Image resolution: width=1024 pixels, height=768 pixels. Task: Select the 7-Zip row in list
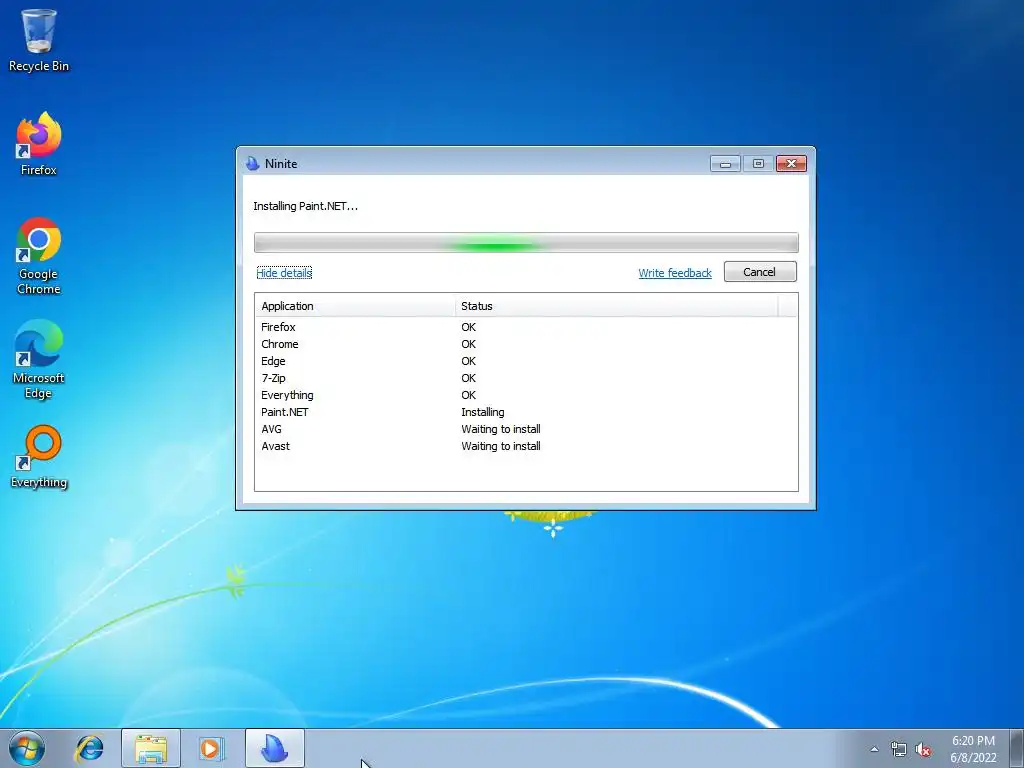[526, 378]
